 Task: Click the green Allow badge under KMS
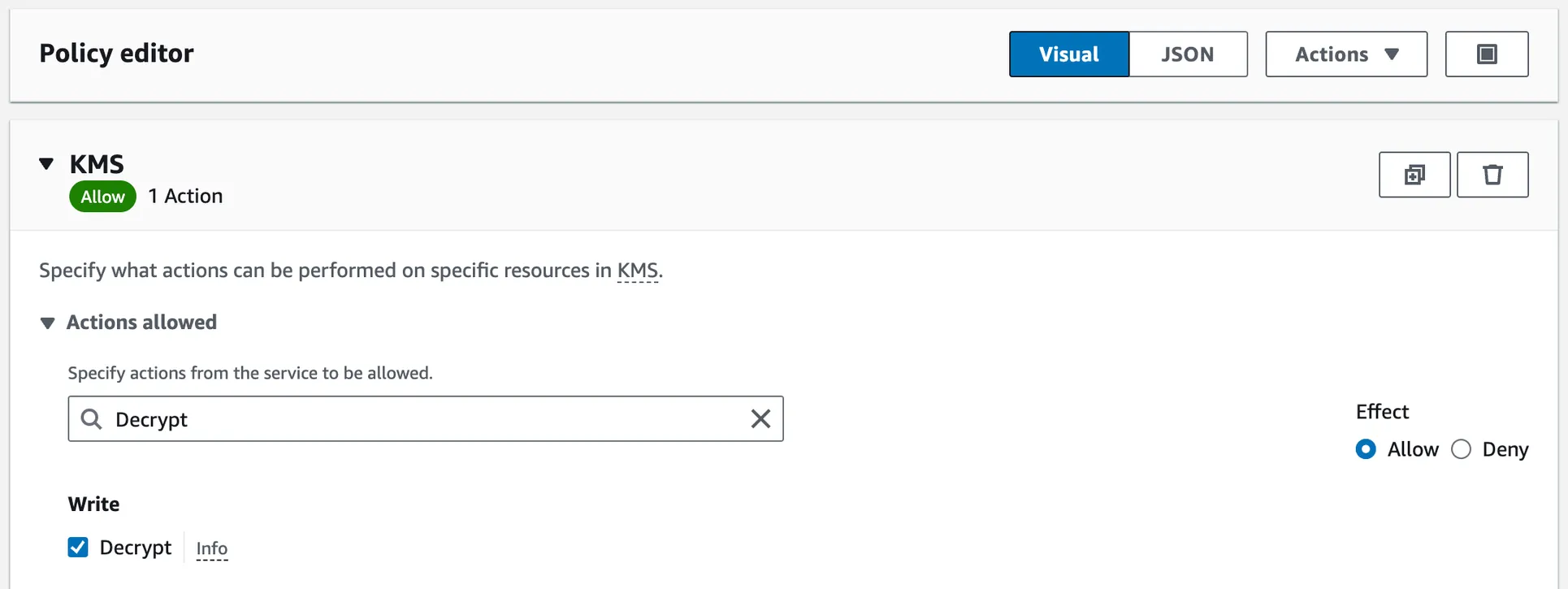point(102,197)
